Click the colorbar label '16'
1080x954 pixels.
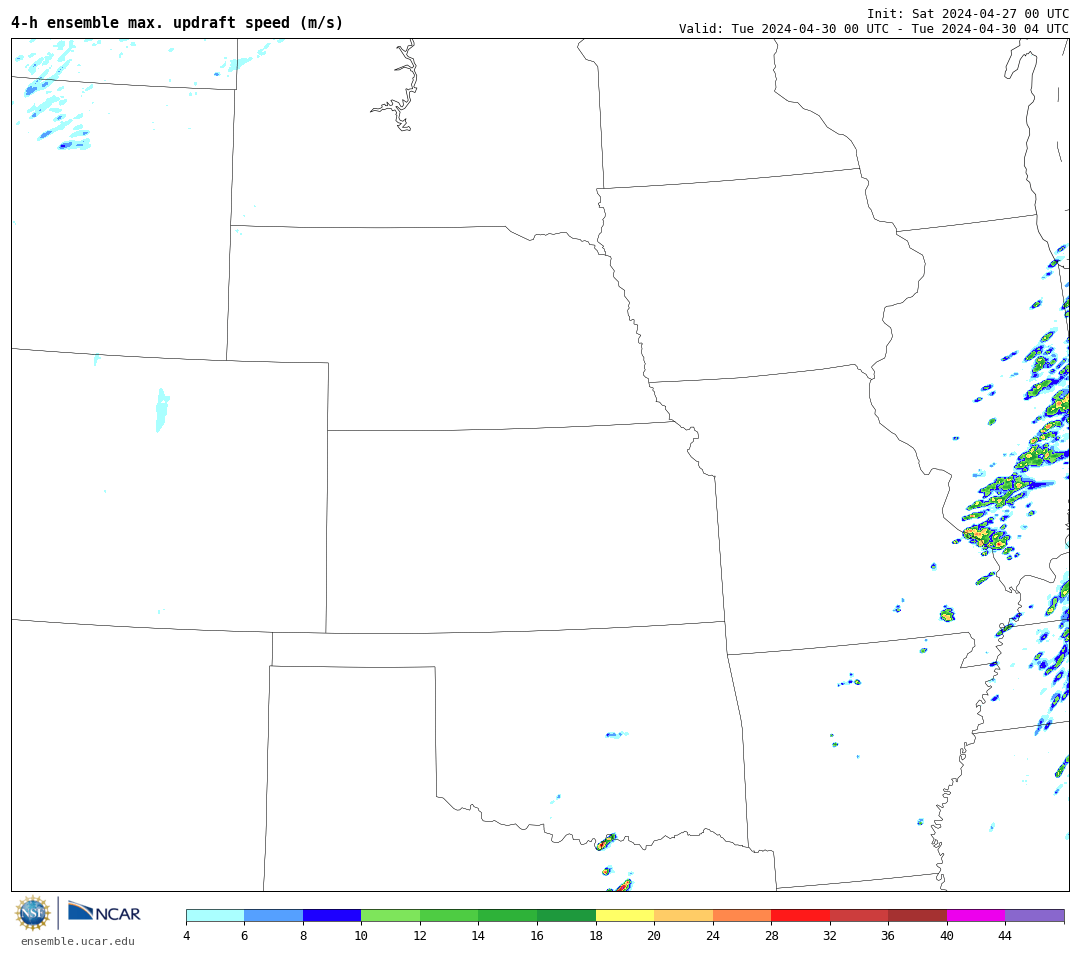click(x=537, y=935)
